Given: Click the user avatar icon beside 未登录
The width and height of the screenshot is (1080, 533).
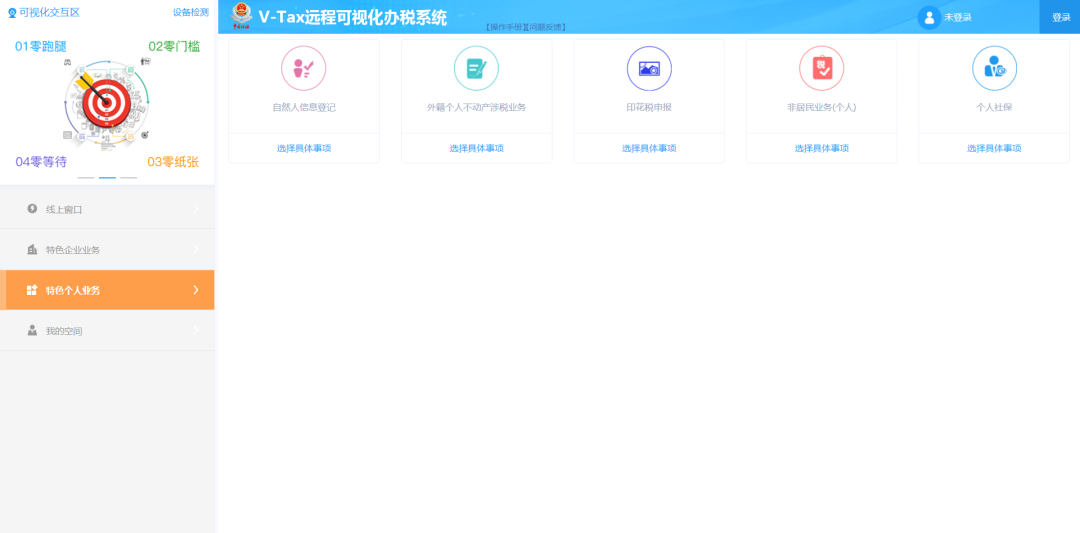Looking at the screenshot, I should tap(929, 17).
